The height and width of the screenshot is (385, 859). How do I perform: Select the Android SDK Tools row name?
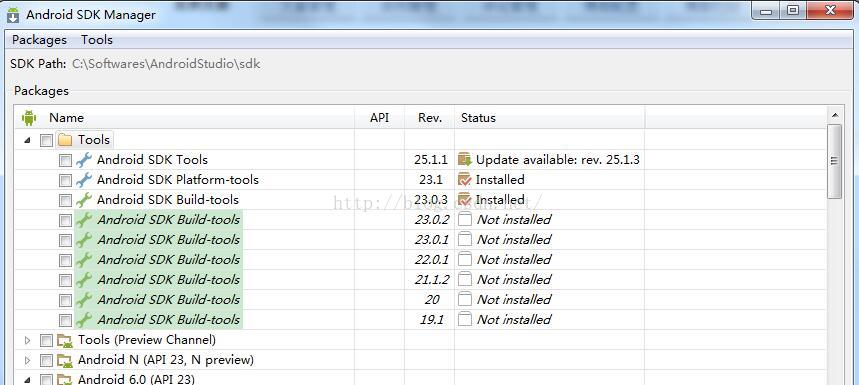click(152, 160)
